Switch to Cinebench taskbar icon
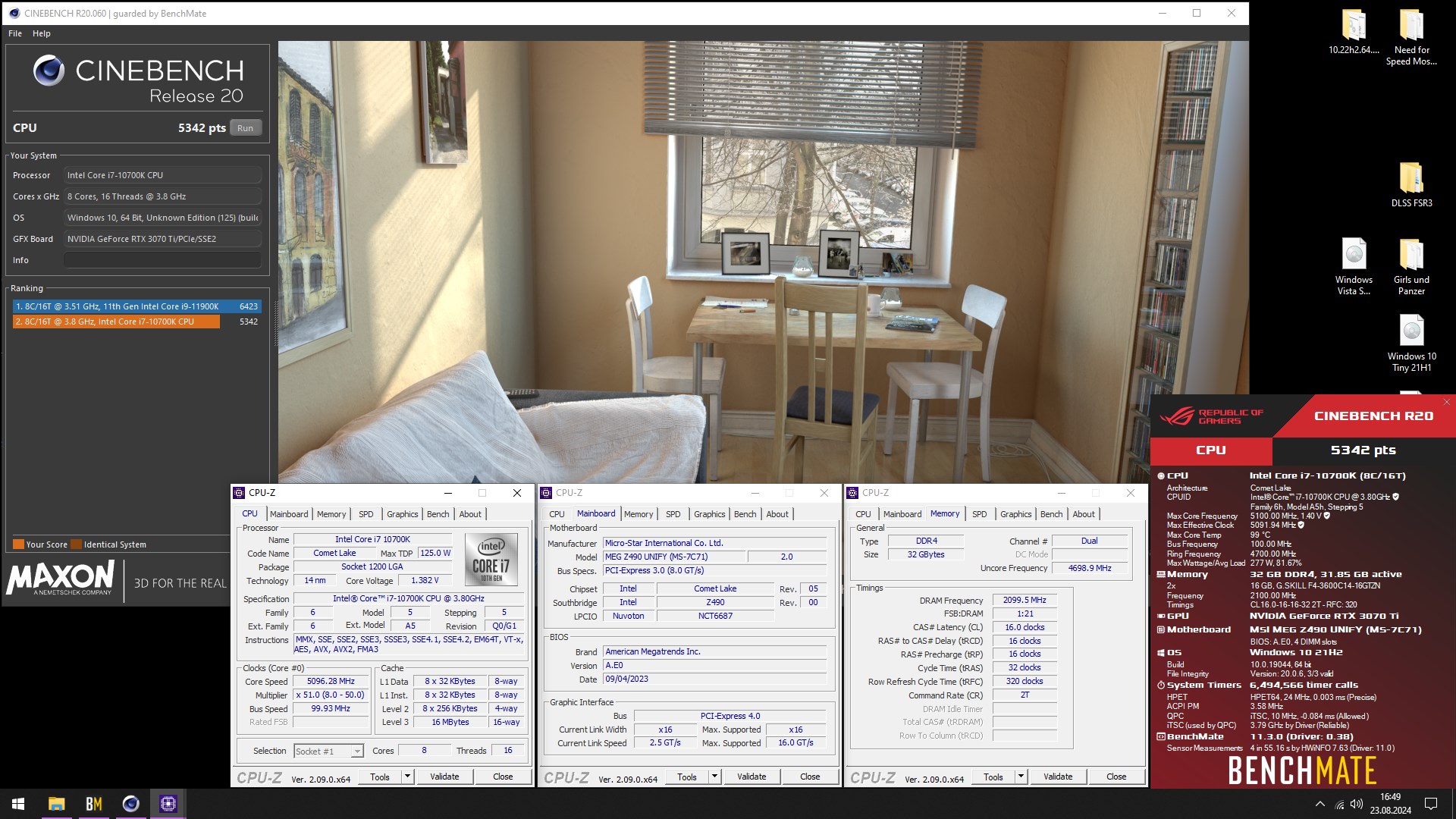 130,804
